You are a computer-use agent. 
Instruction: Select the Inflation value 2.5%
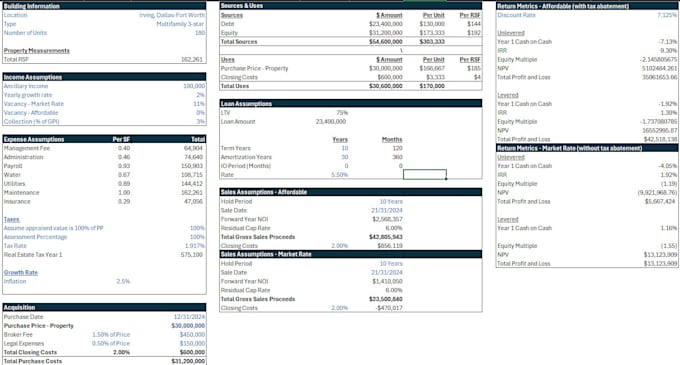[123, 281]
